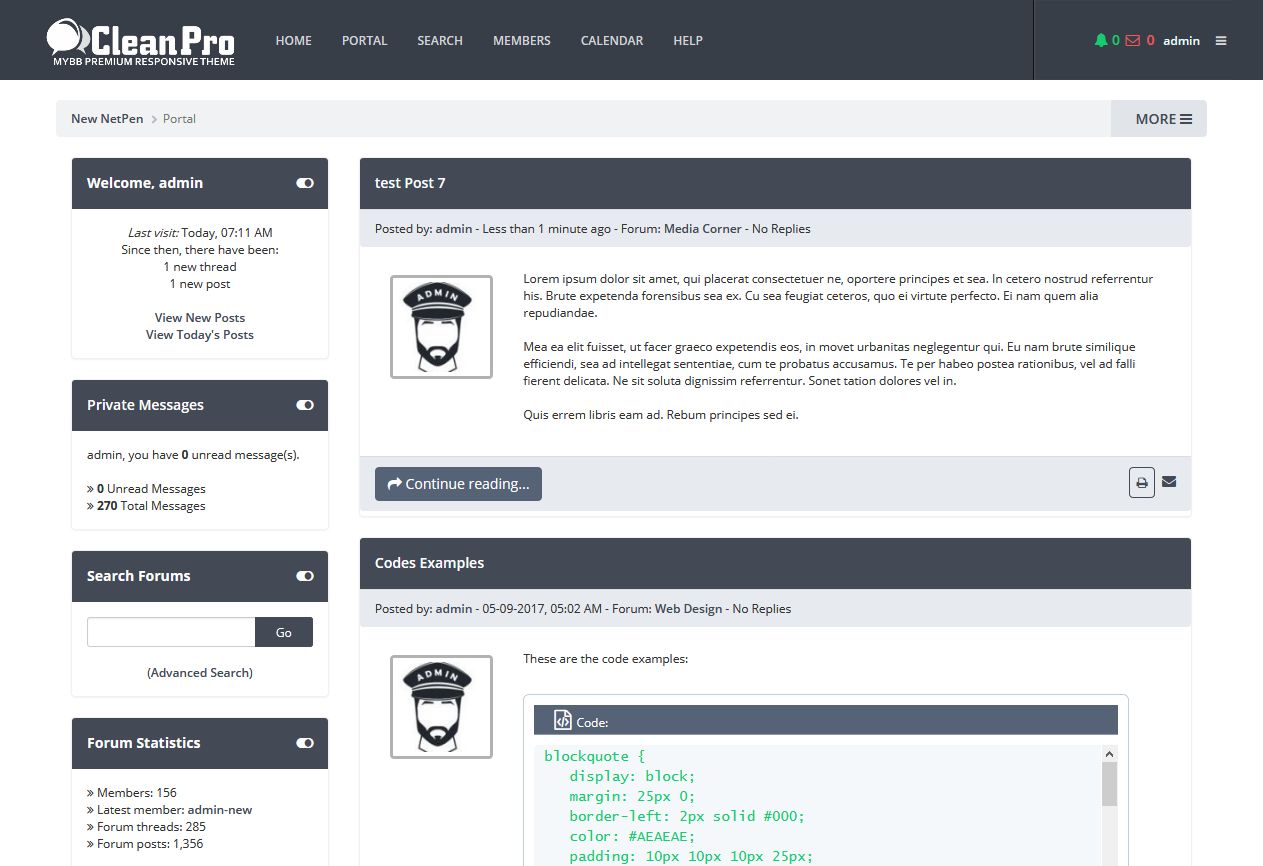The height and width of the screenshot is (866, 1263).
Task: Click the email envelope icon on test Post 7
Action: 1169,482
